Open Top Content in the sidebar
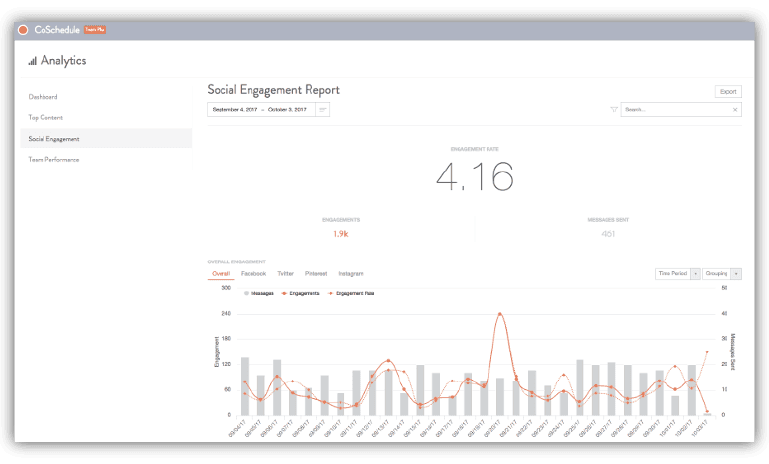This screenshot has height=464, width=769. coord(46,117)
